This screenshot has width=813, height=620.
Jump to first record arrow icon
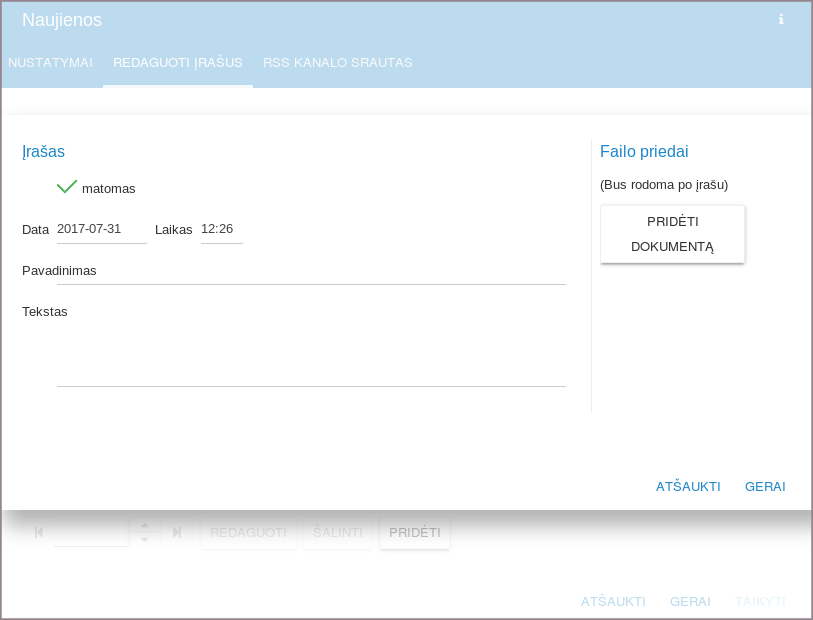(x=39, y=532)
